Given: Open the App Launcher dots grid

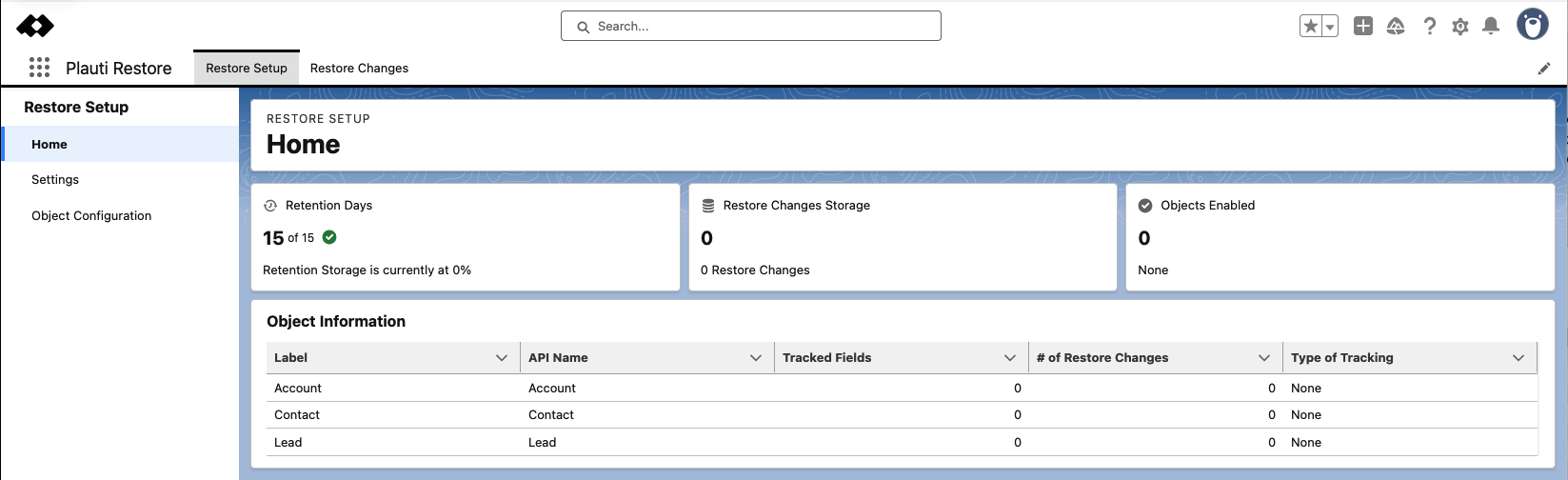Looking at the screenshot, I should [x=39, y=68].
